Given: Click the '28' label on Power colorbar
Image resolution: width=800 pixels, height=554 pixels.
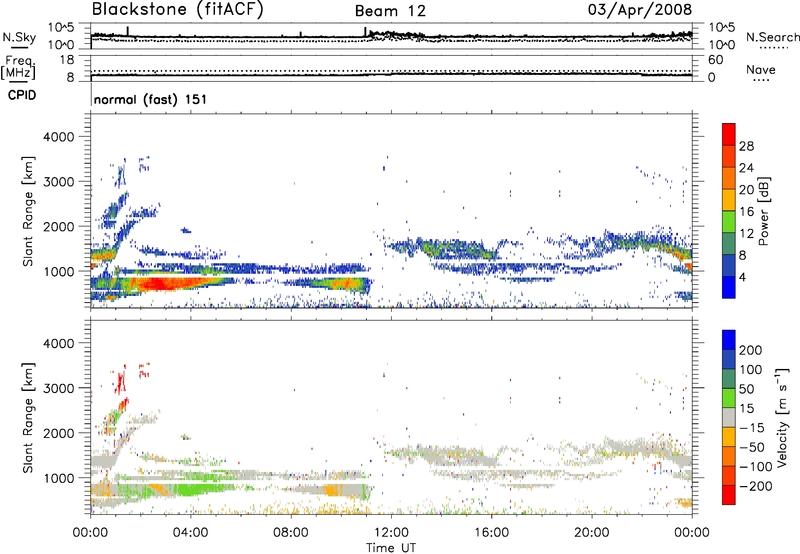Looking at the screenshot, I should tap(746, 146).
